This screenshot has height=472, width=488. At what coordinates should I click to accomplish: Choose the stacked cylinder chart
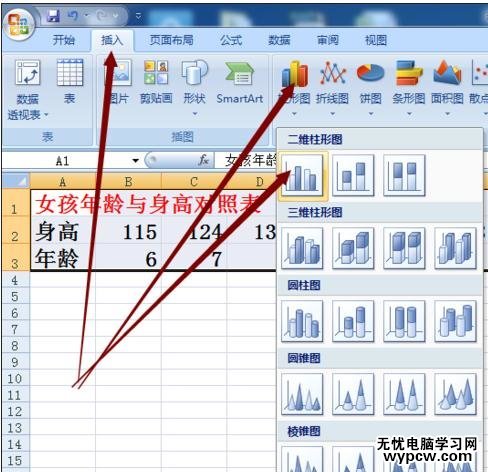[353, 321]
